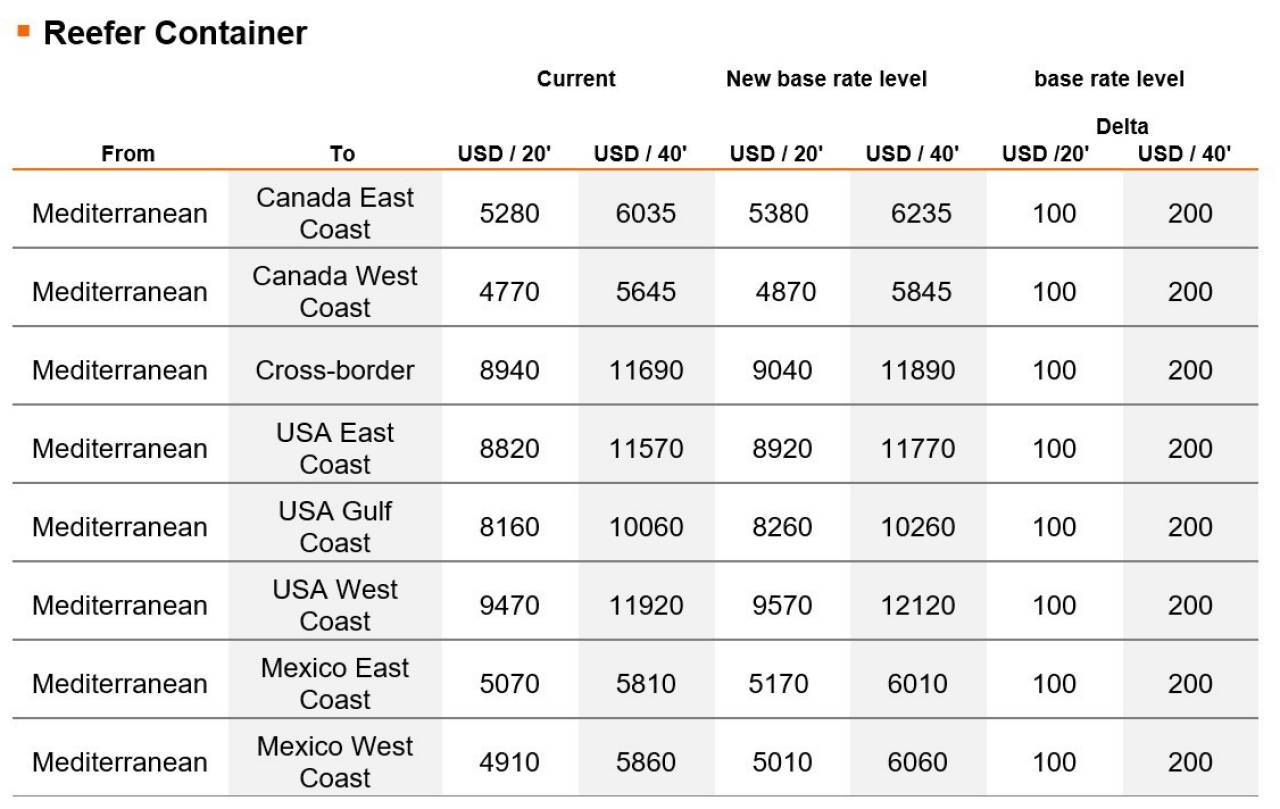Click the Delta header label
This screenshot has width=1280, height=809.
click(x=1122, y=127)
